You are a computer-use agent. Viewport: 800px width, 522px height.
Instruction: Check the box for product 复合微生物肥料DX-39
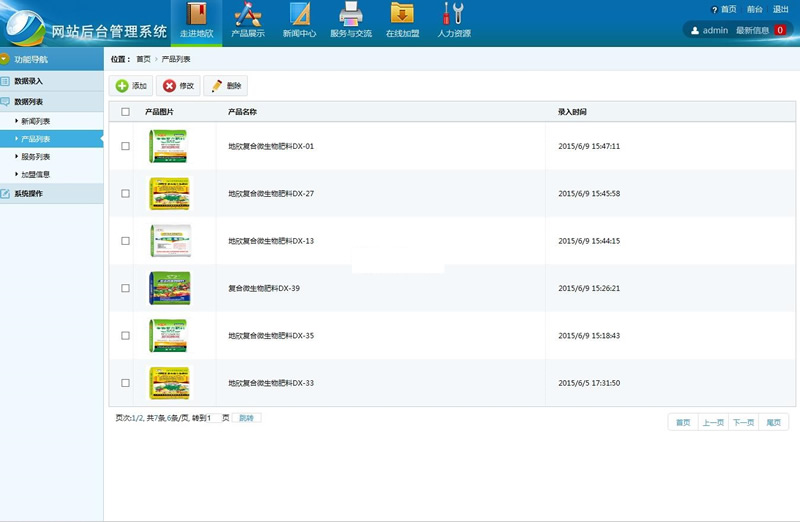pyautogui.click(x=125, y=288)
